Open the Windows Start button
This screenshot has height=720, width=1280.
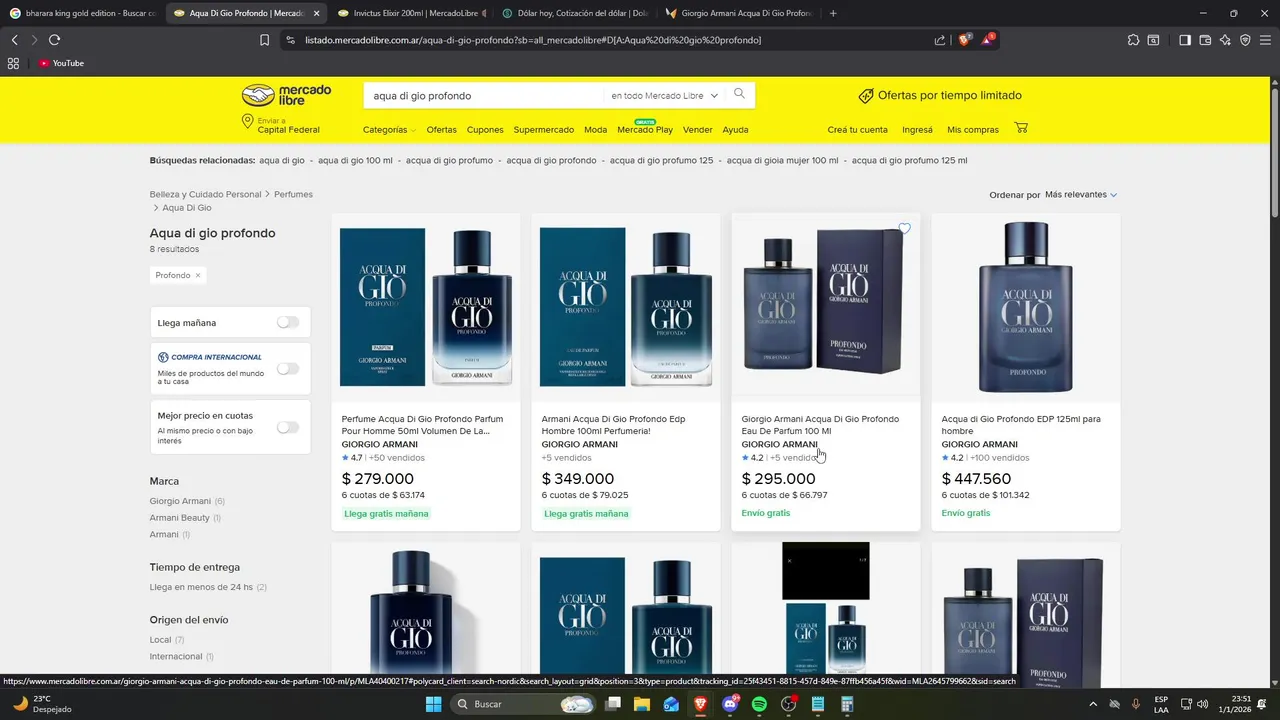[x=433, y=704]
